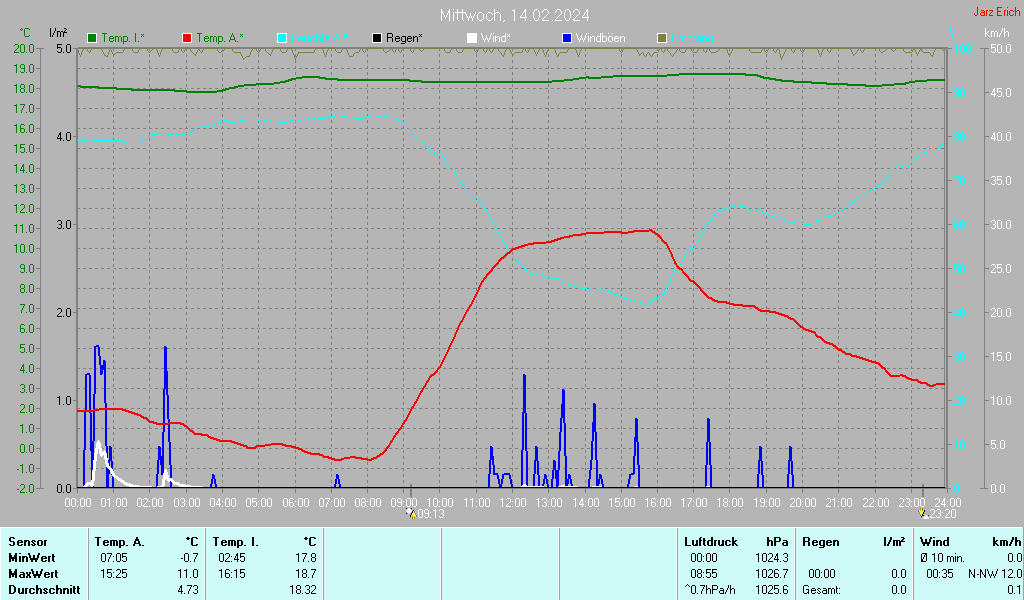This screenshot has height=600, width=1024.
Task: Click the blue Windböen legend square
Action: (x=567, y=38)
